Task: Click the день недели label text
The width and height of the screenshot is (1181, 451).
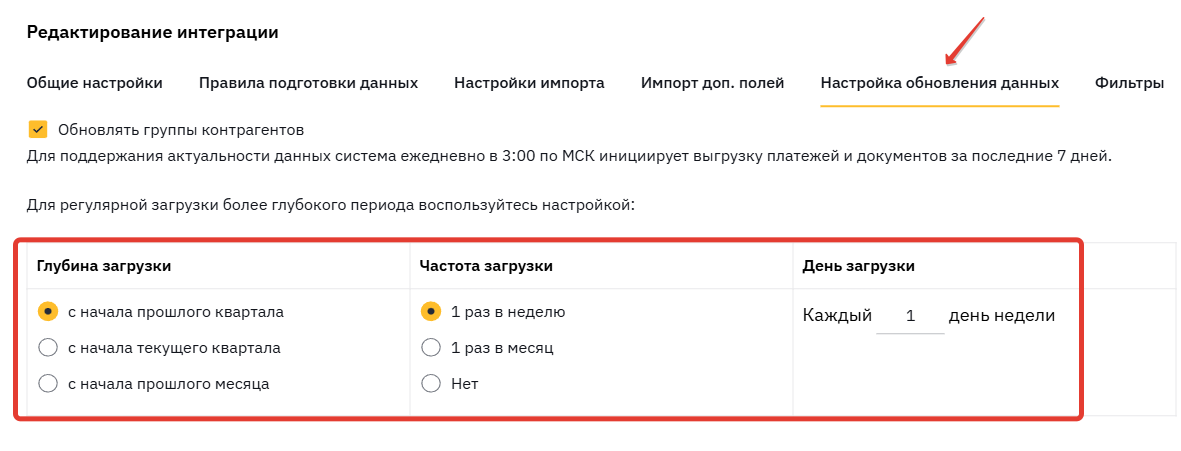Action: pyautogui.click(x=1002, y=315)
